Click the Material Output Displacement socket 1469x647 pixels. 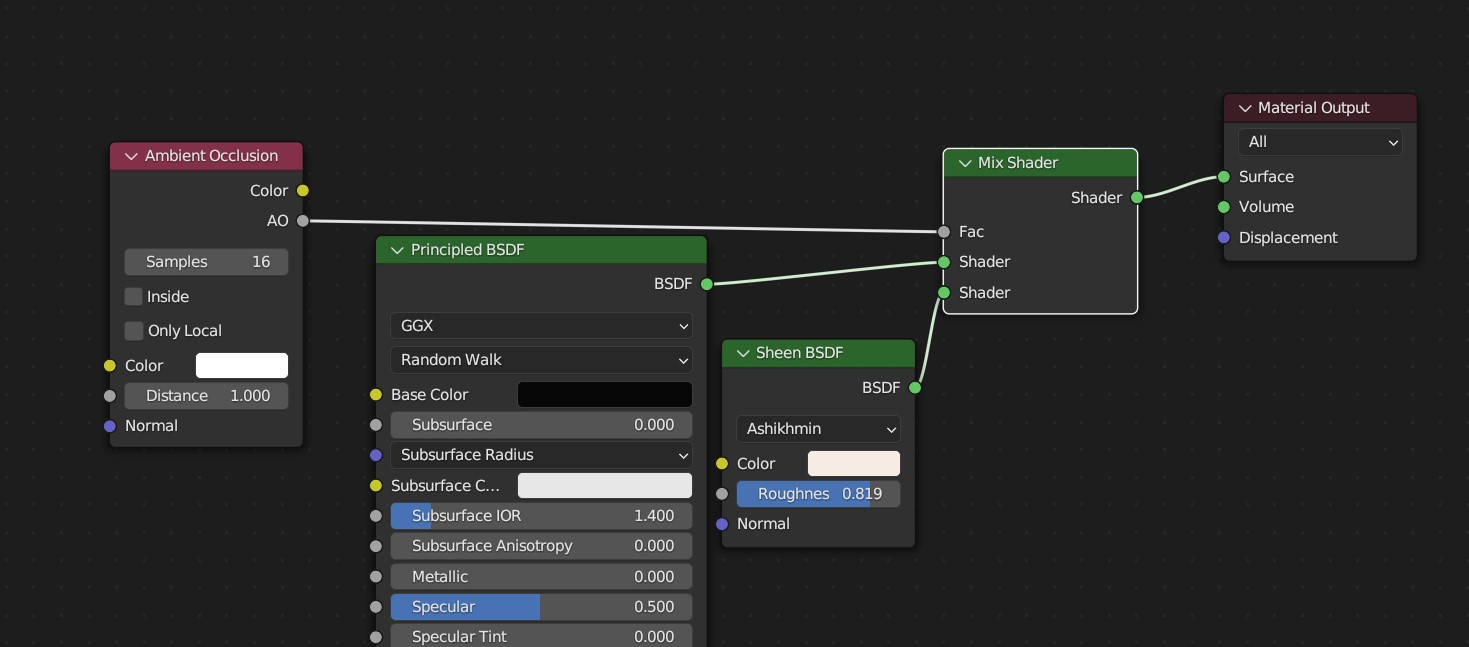coord(1224,238)
